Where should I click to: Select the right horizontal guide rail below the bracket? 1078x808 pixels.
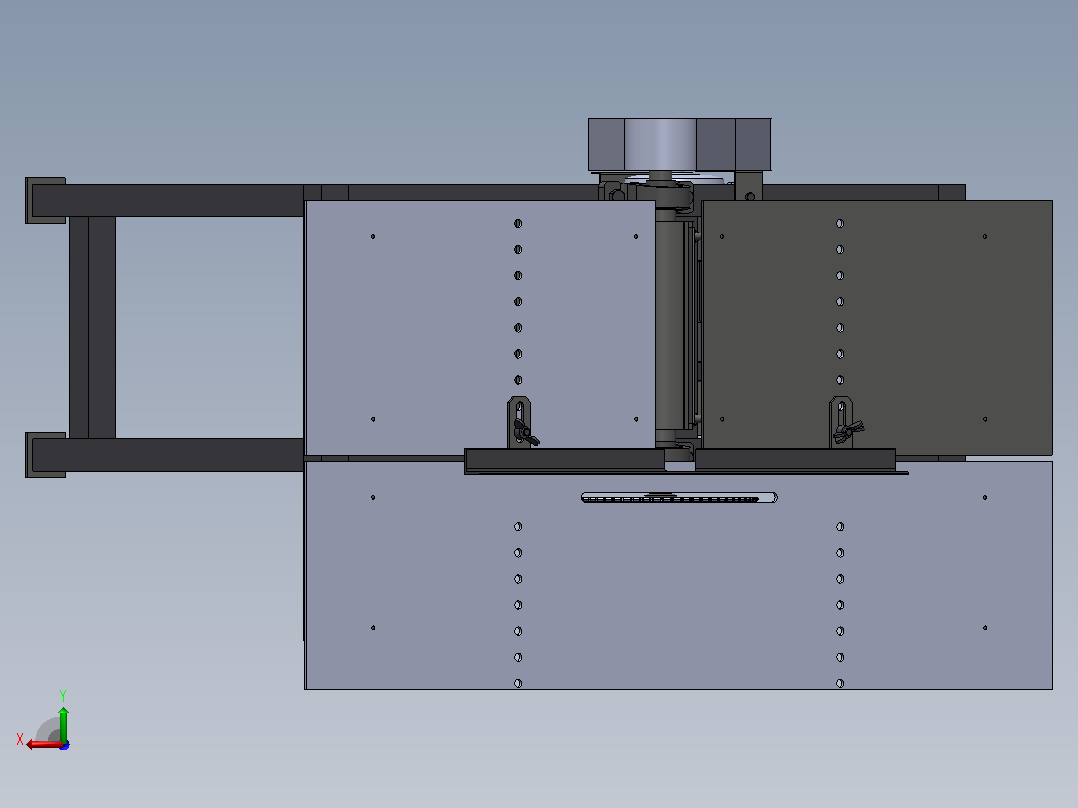tap(795, 459)
